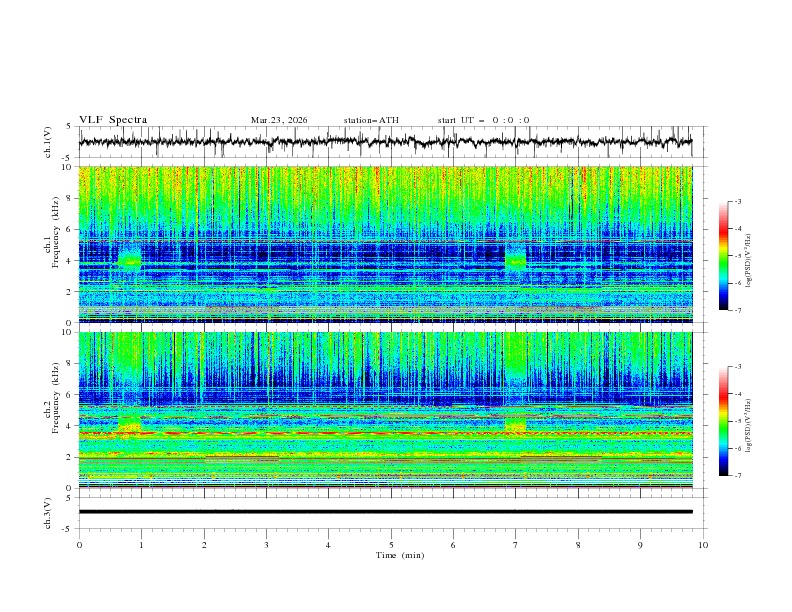The height and width of the screenshot is (612, 792).
Task: Click the 8 kHz tick on ch.1 frequency axis
Action: (x=70, y=198)
